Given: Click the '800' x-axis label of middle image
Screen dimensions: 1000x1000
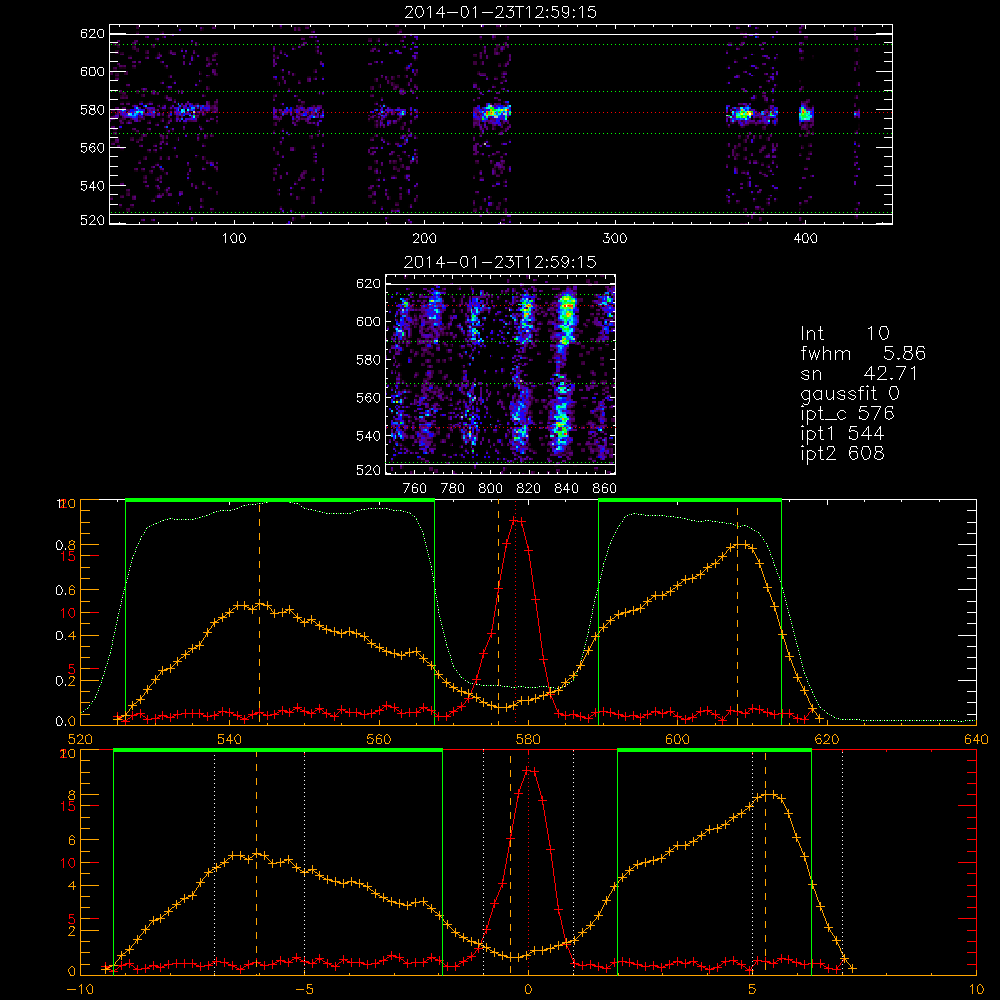Looking at the screenshot, I should pos(490,489).
